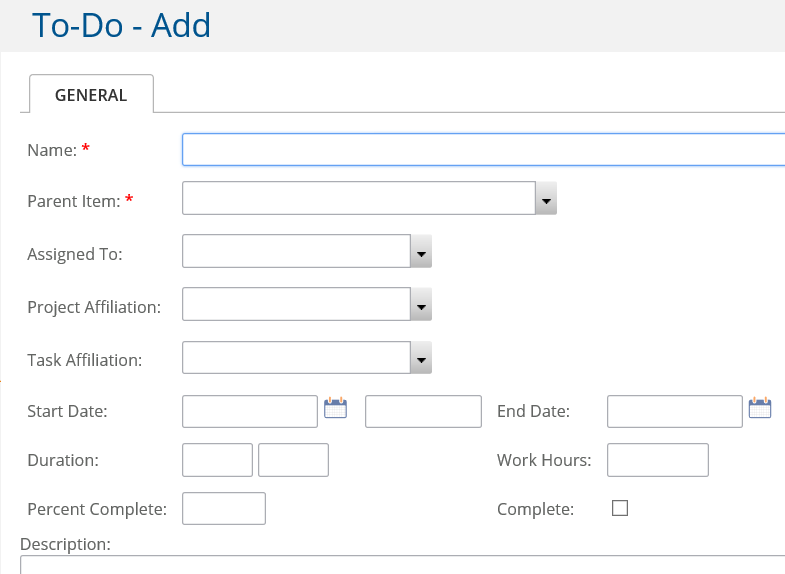Switch to the GENERAL tab
The height and width of the screenshot is (574, 785).
pyautogui.click(x=91, y=94)
